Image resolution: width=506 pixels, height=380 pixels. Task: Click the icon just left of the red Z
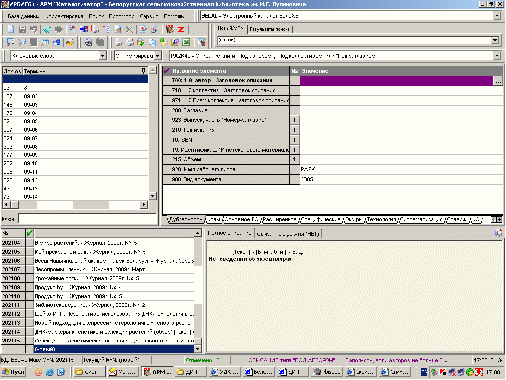pos(170,29)
